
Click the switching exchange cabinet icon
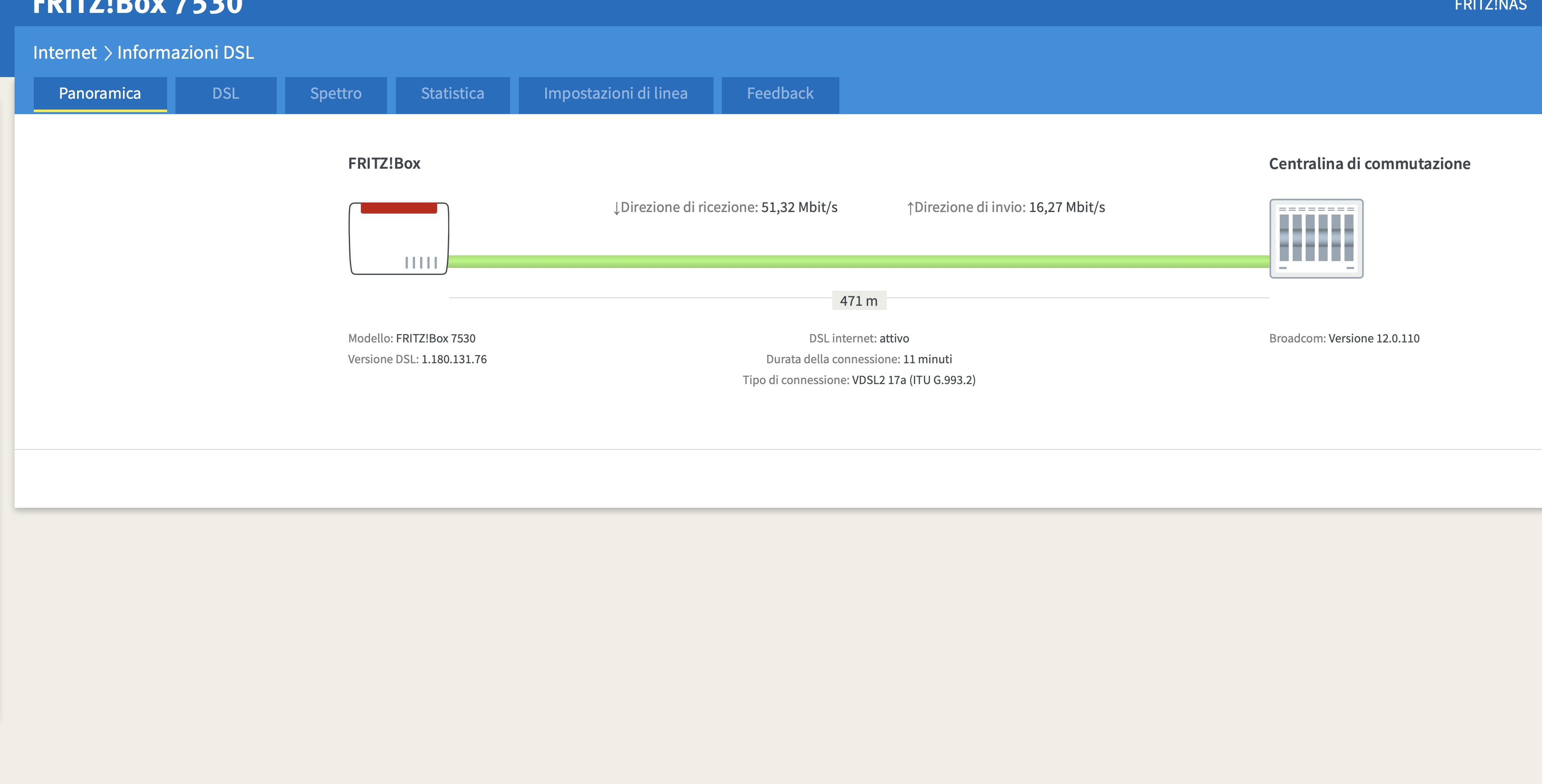[x=1316, y=239]
